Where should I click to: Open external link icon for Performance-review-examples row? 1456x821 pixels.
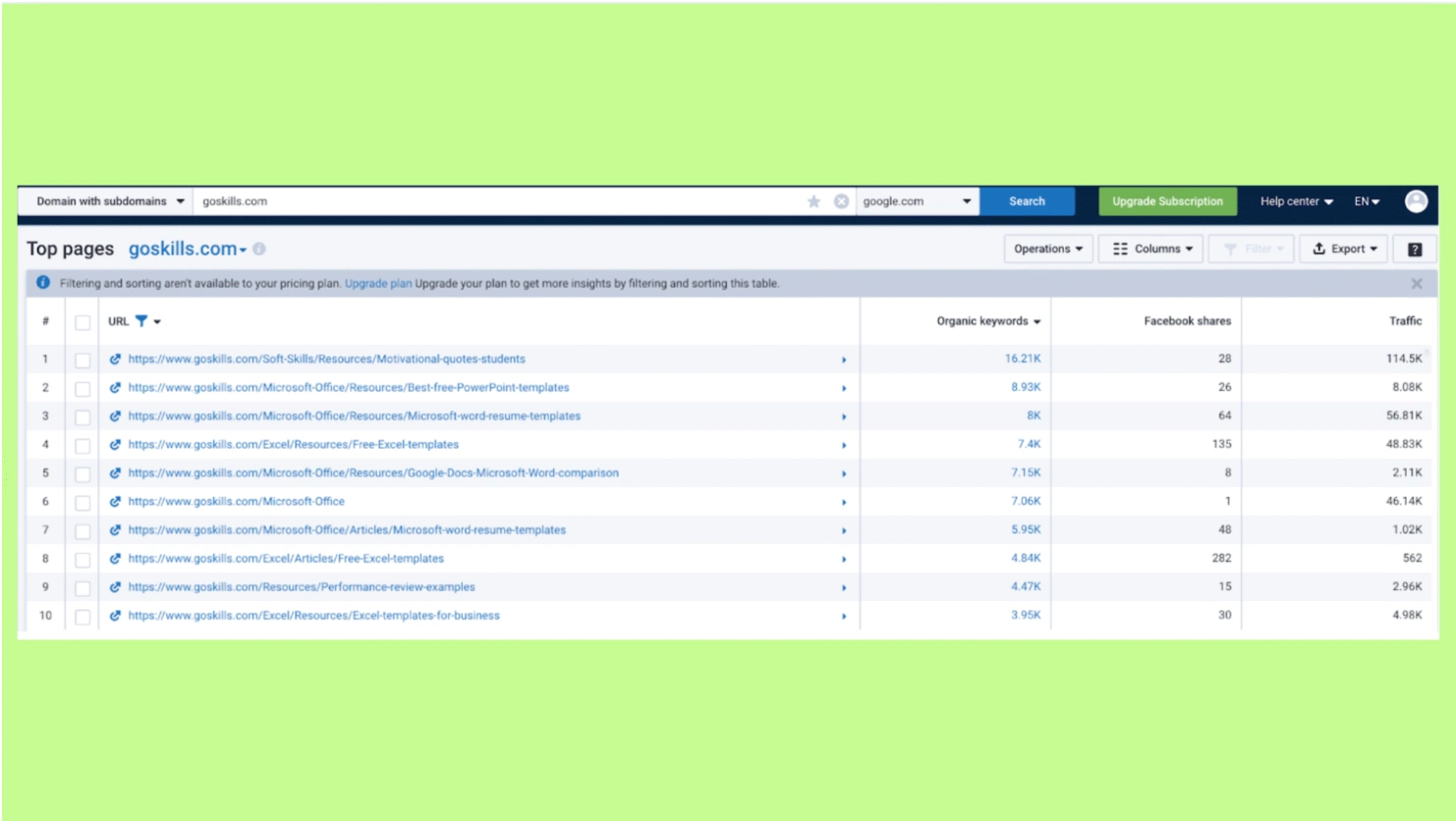pyautogui.click(x=115, y=587)
